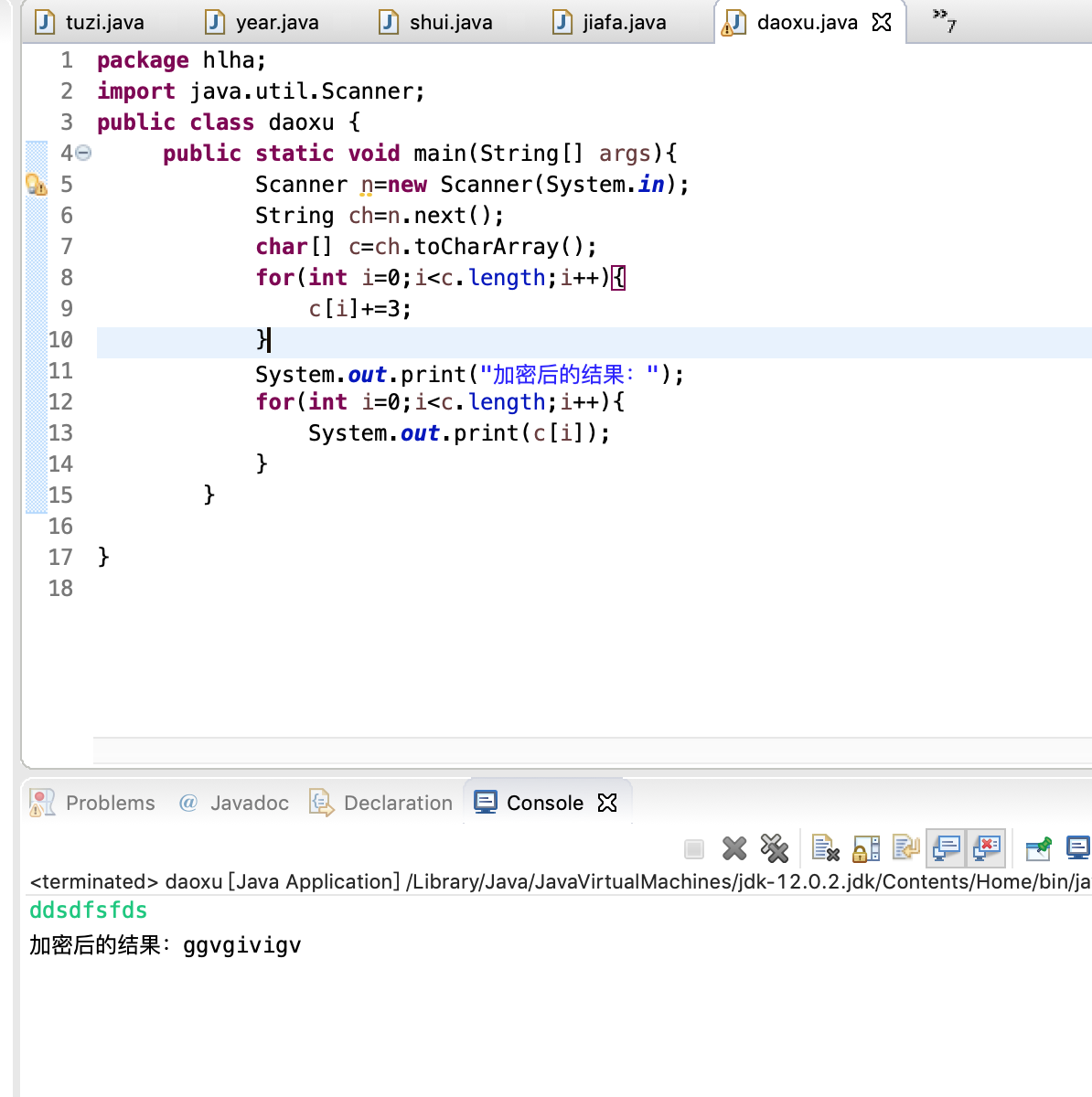Pin the console with the pushpin icon
1092x1097 pixels.
pyautogui.click(x=1039, y=849)
